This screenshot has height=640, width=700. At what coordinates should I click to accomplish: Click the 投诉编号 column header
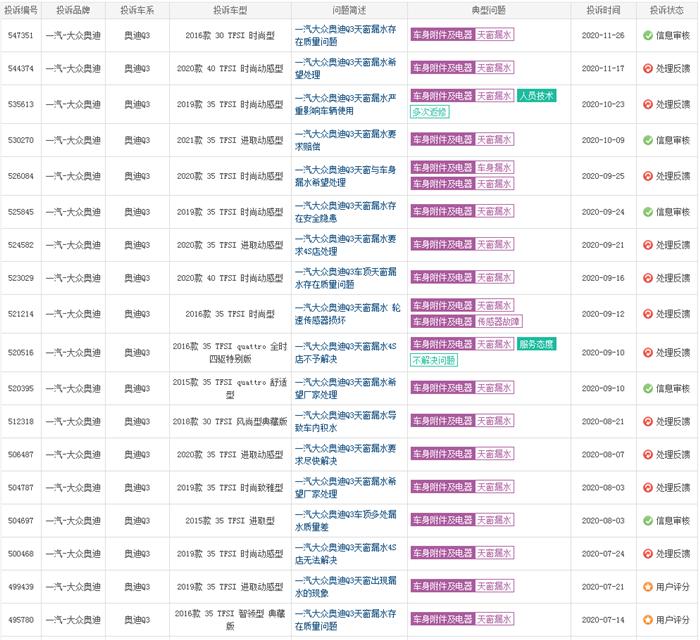[x=21, y=10]
